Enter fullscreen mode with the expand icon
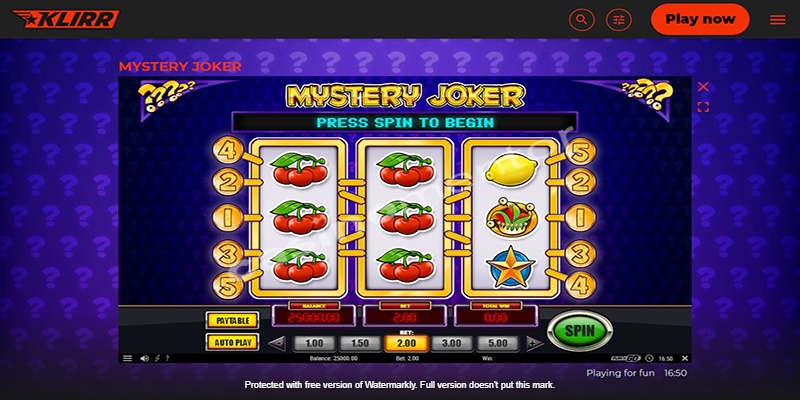The width and height of the screenshot is (800, 400). [703, 107]
